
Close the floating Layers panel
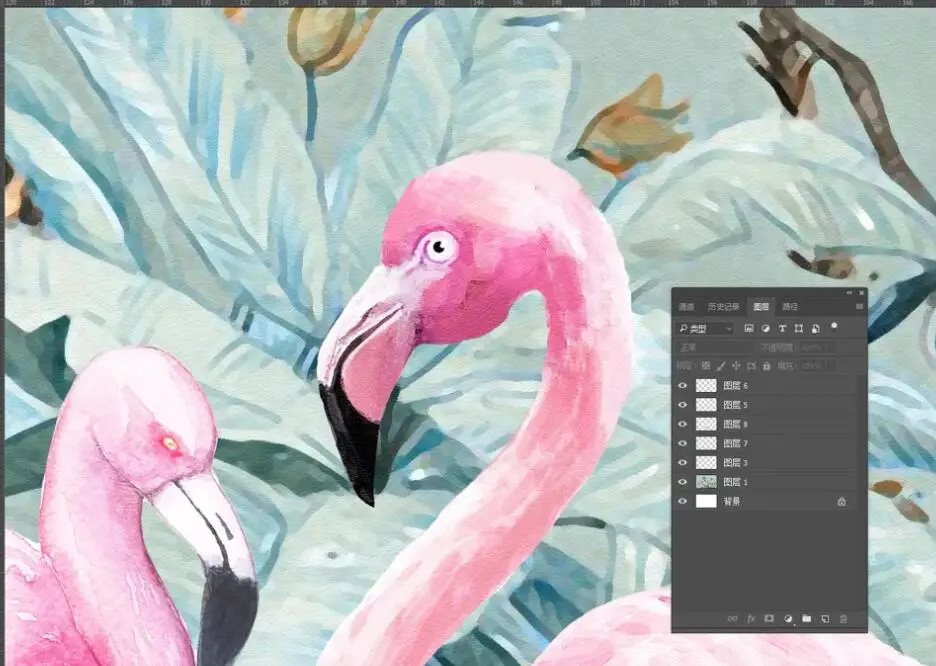tap(861, 293)
